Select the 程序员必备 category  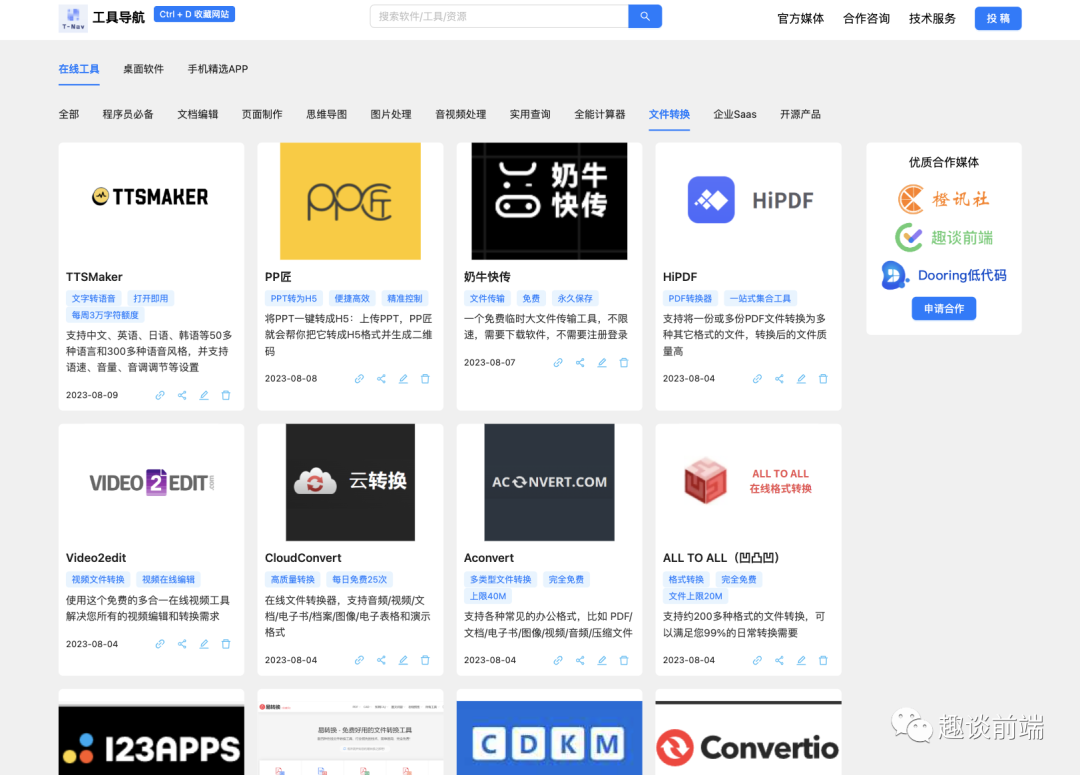[x=128, y=114]
